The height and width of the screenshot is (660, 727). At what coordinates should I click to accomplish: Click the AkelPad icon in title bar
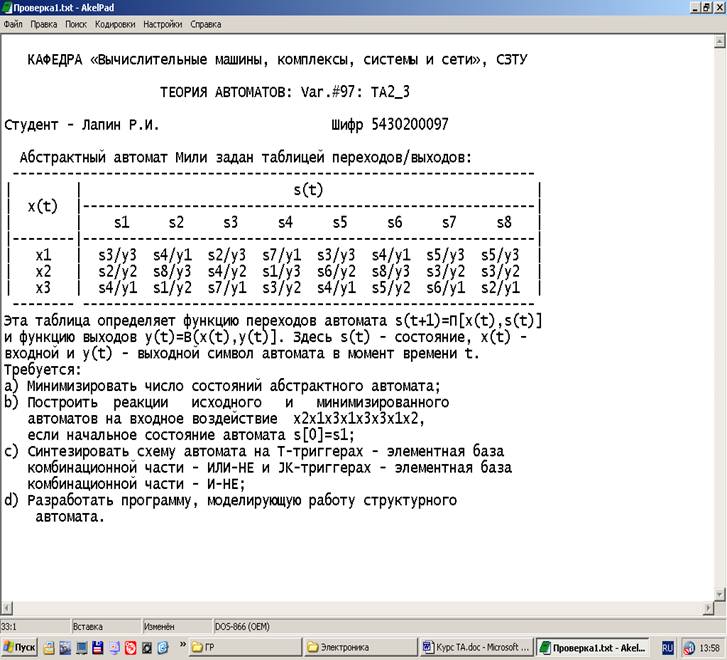[6, 7]
